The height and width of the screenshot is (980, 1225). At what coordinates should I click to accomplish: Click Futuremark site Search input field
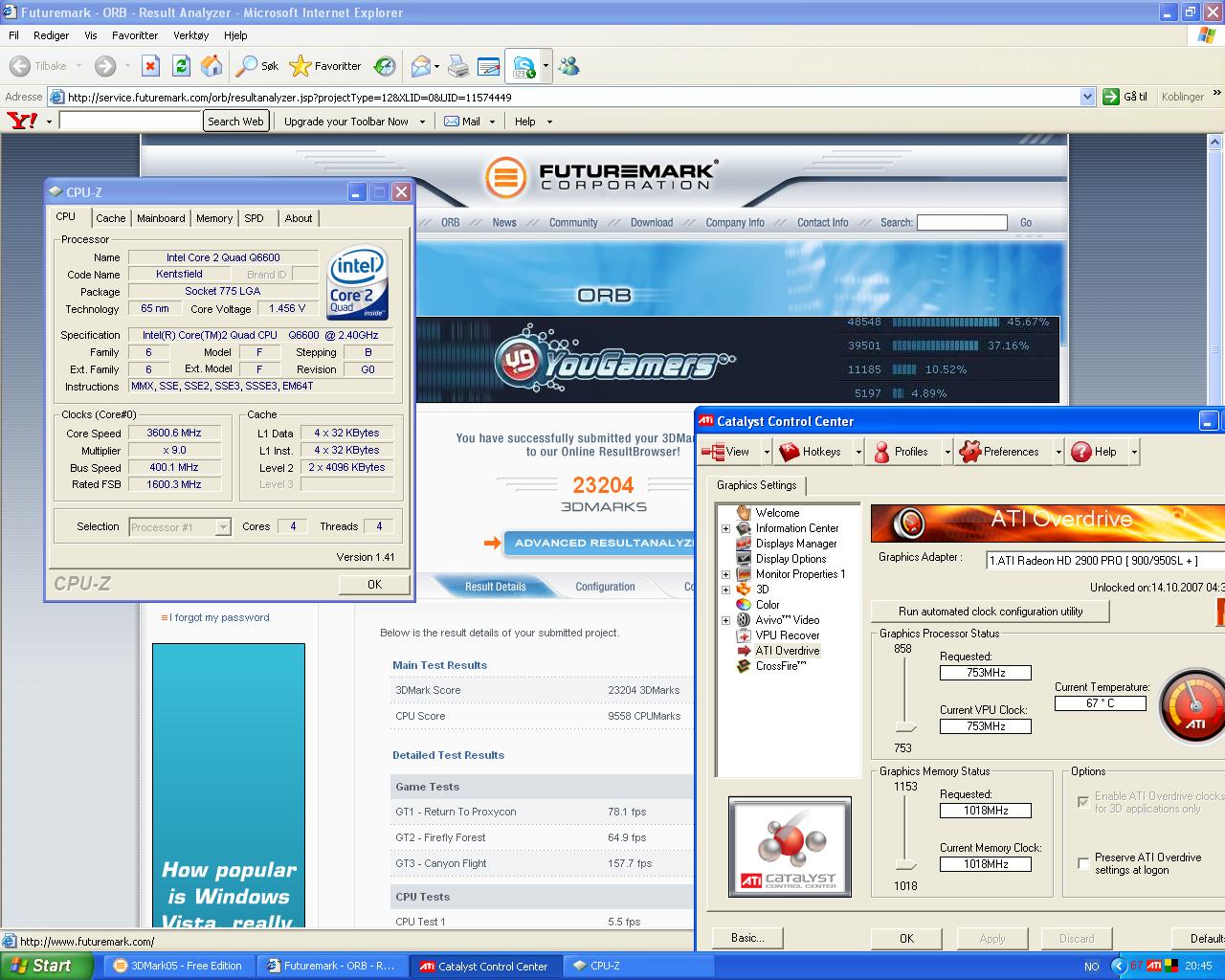point(962,222)
